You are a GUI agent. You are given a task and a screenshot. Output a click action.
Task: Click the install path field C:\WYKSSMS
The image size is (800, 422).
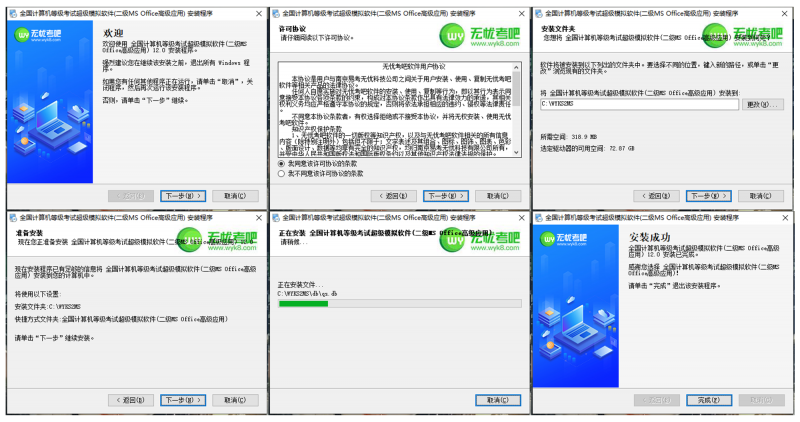point(639,104)
